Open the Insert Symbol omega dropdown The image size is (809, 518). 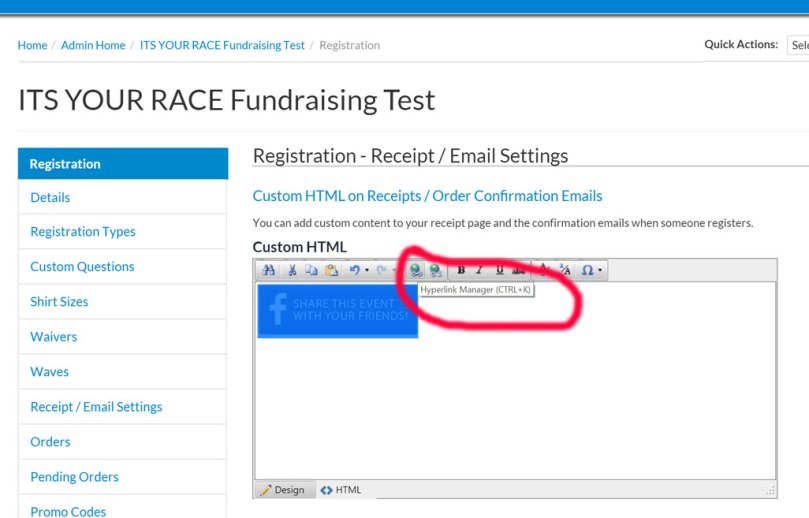tap(591, 270)
